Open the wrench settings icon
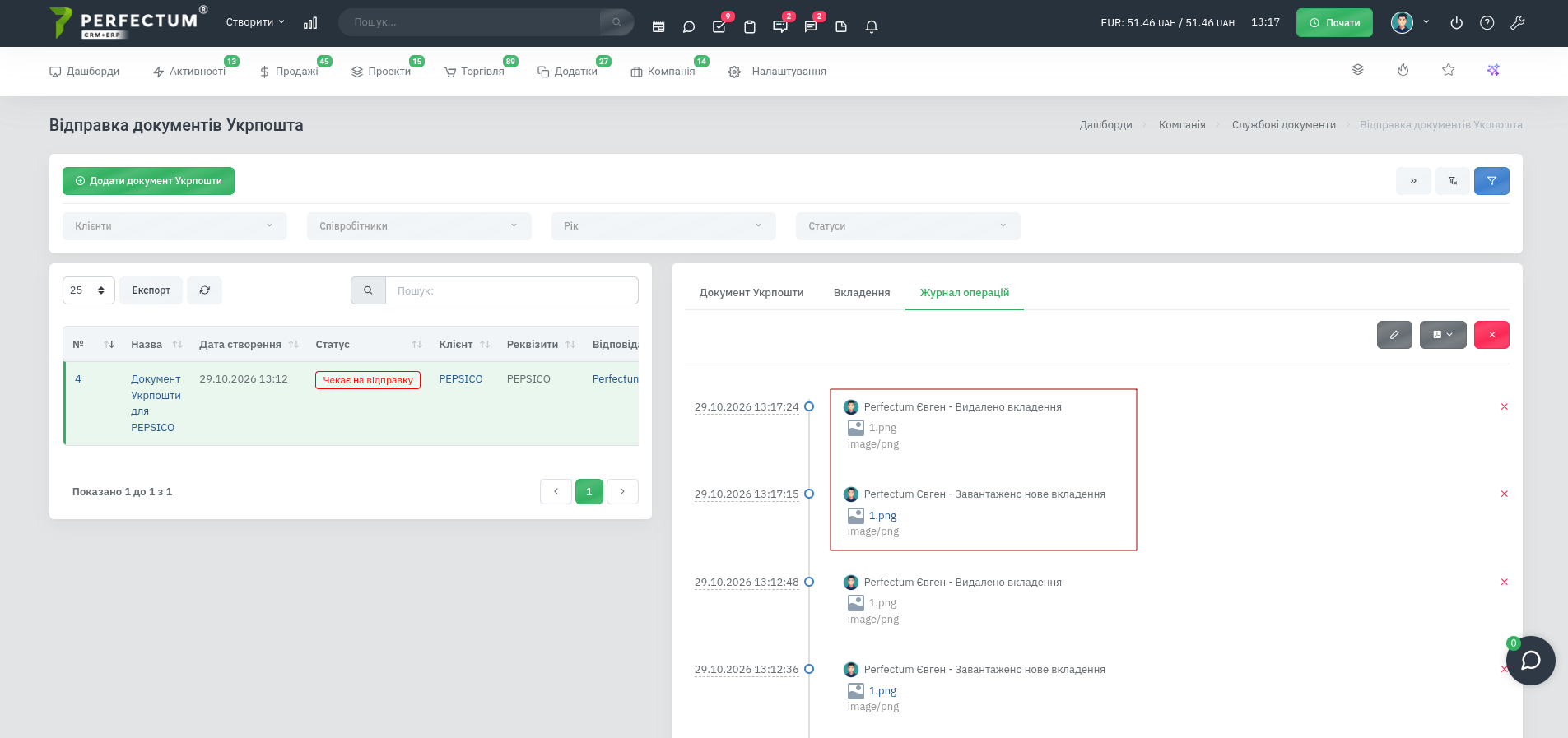Screen dimensions: 1568x738 click(x=1518, y=23)
